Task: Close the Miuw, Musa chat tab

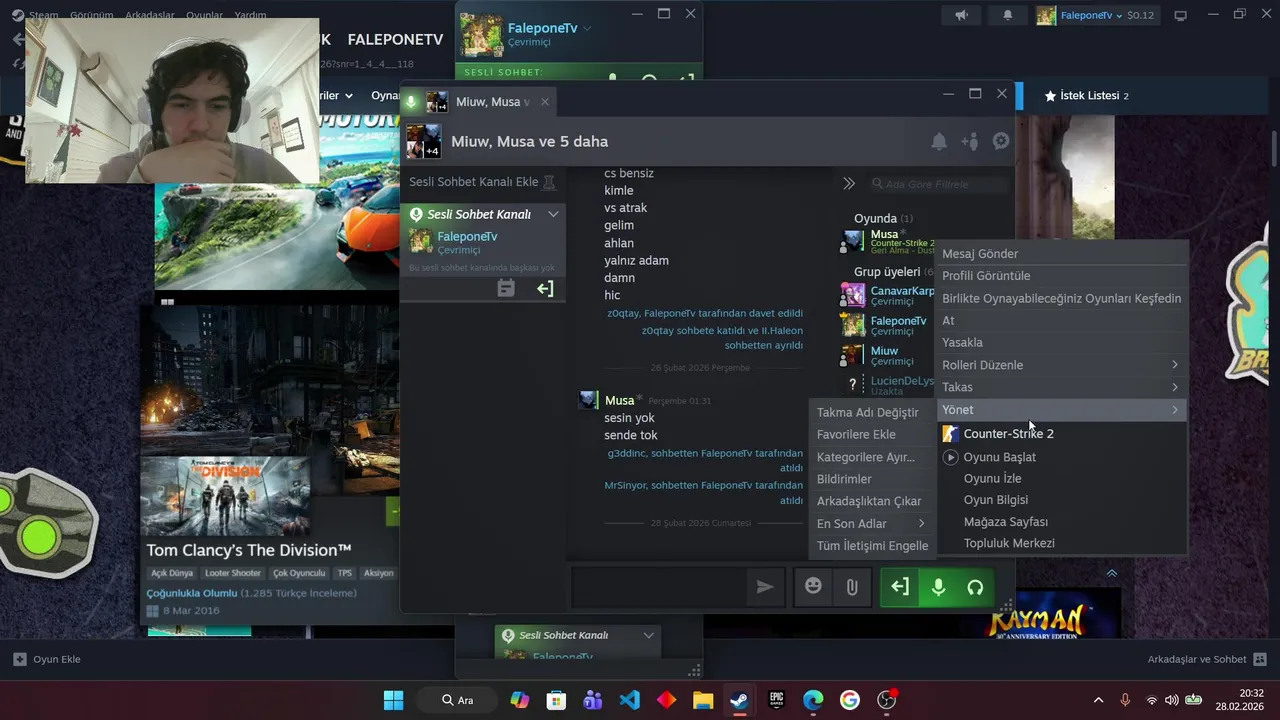Action: click(545, 102)
